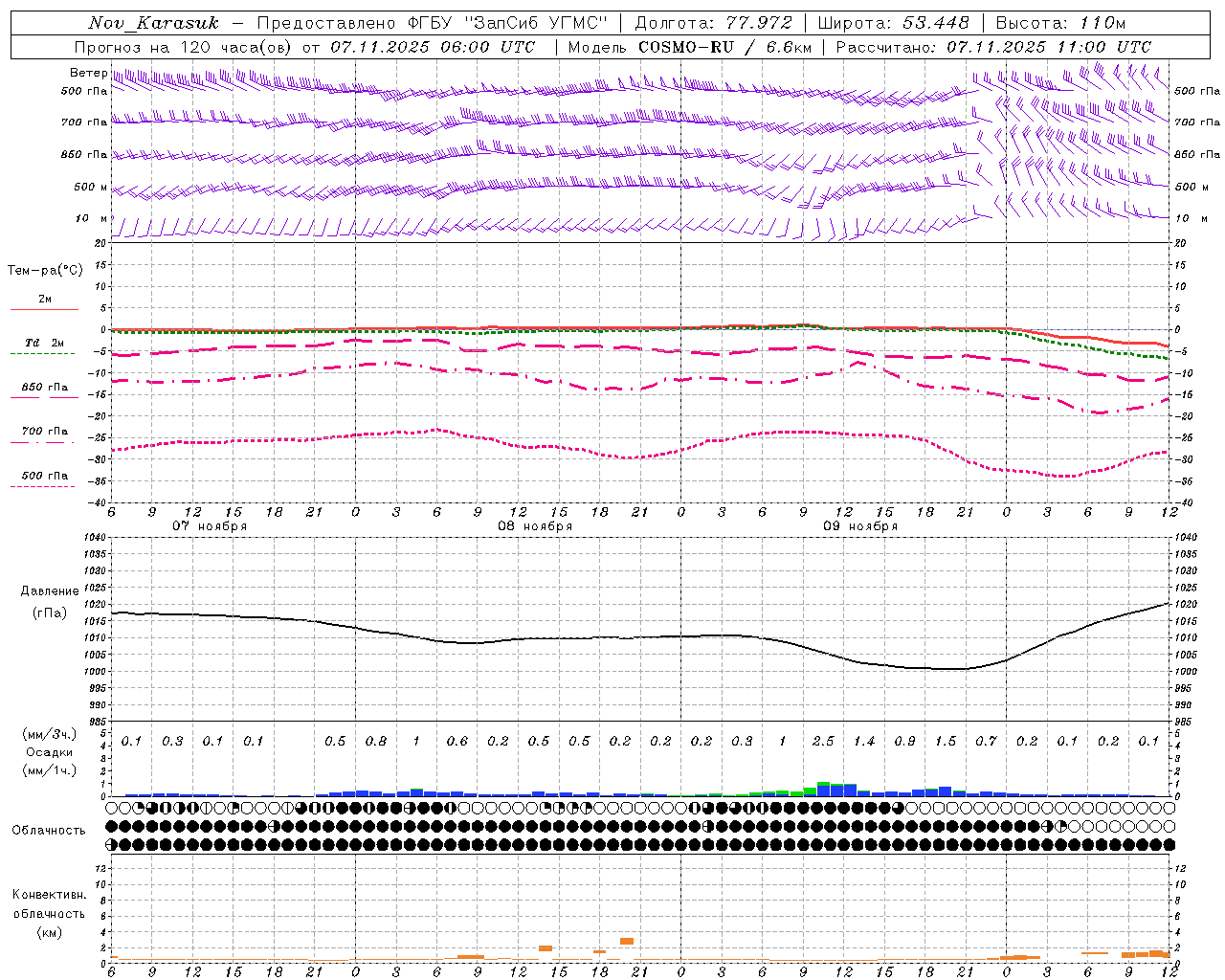Click the forecast start 07.11.2025 06:00 UTC

[433, 47]
